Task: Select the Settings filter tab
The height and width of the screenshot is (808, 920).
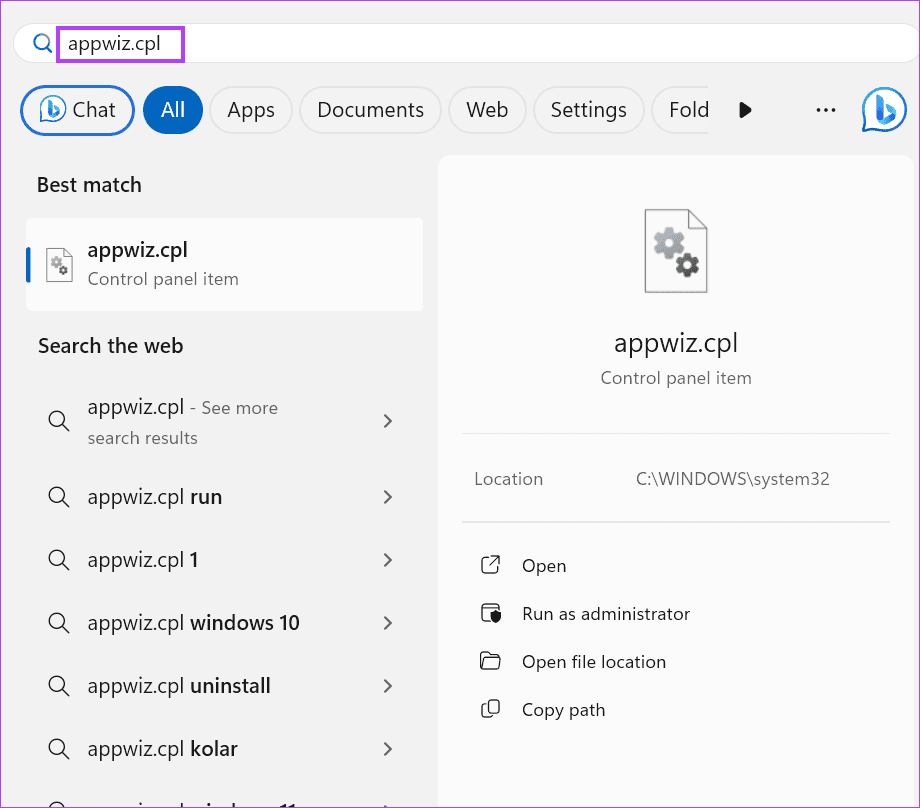Action: [x=588, y=110]
